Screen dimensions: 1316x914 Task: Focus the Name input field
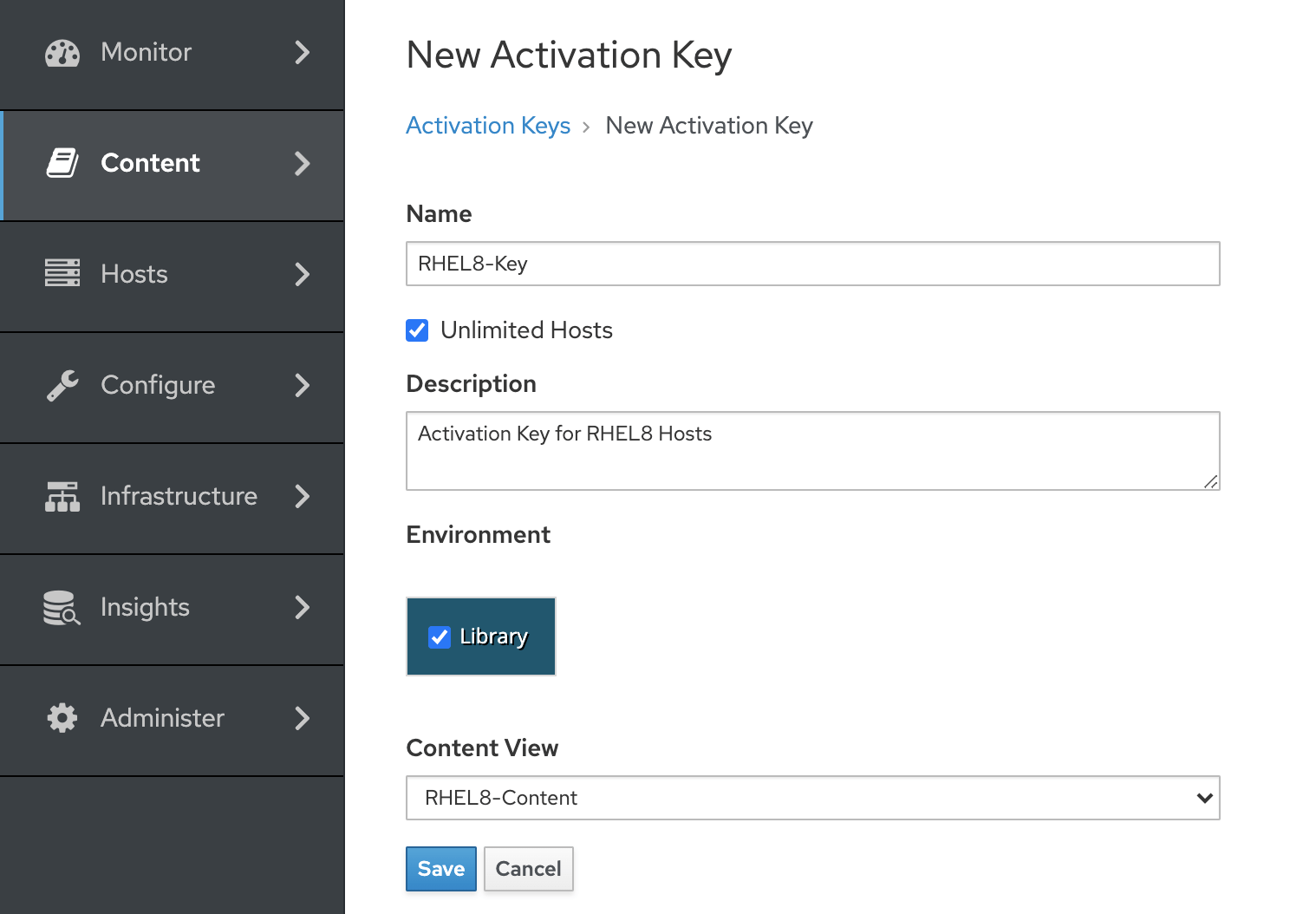pos(812,264)
